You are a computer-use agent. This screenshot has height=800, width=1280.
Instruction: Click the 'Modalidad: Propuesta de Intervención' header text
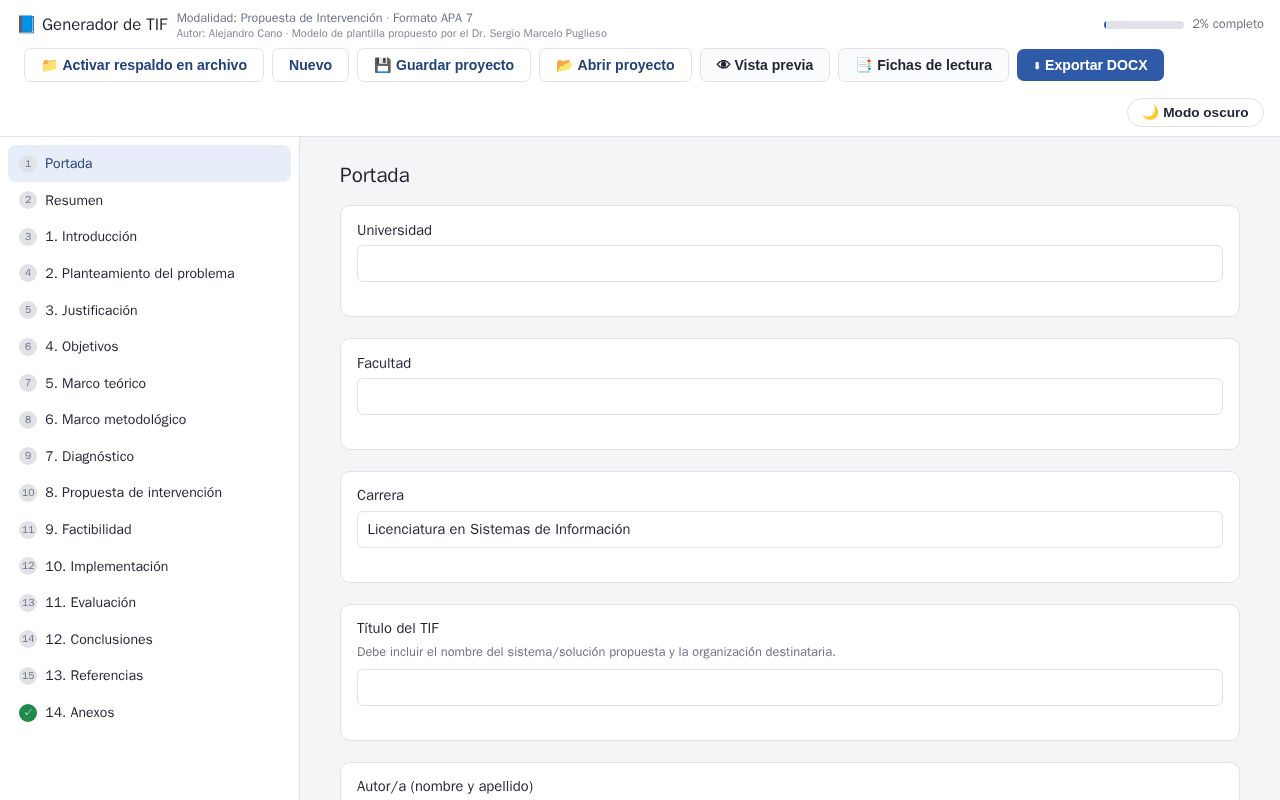click(x=325, y=18)
